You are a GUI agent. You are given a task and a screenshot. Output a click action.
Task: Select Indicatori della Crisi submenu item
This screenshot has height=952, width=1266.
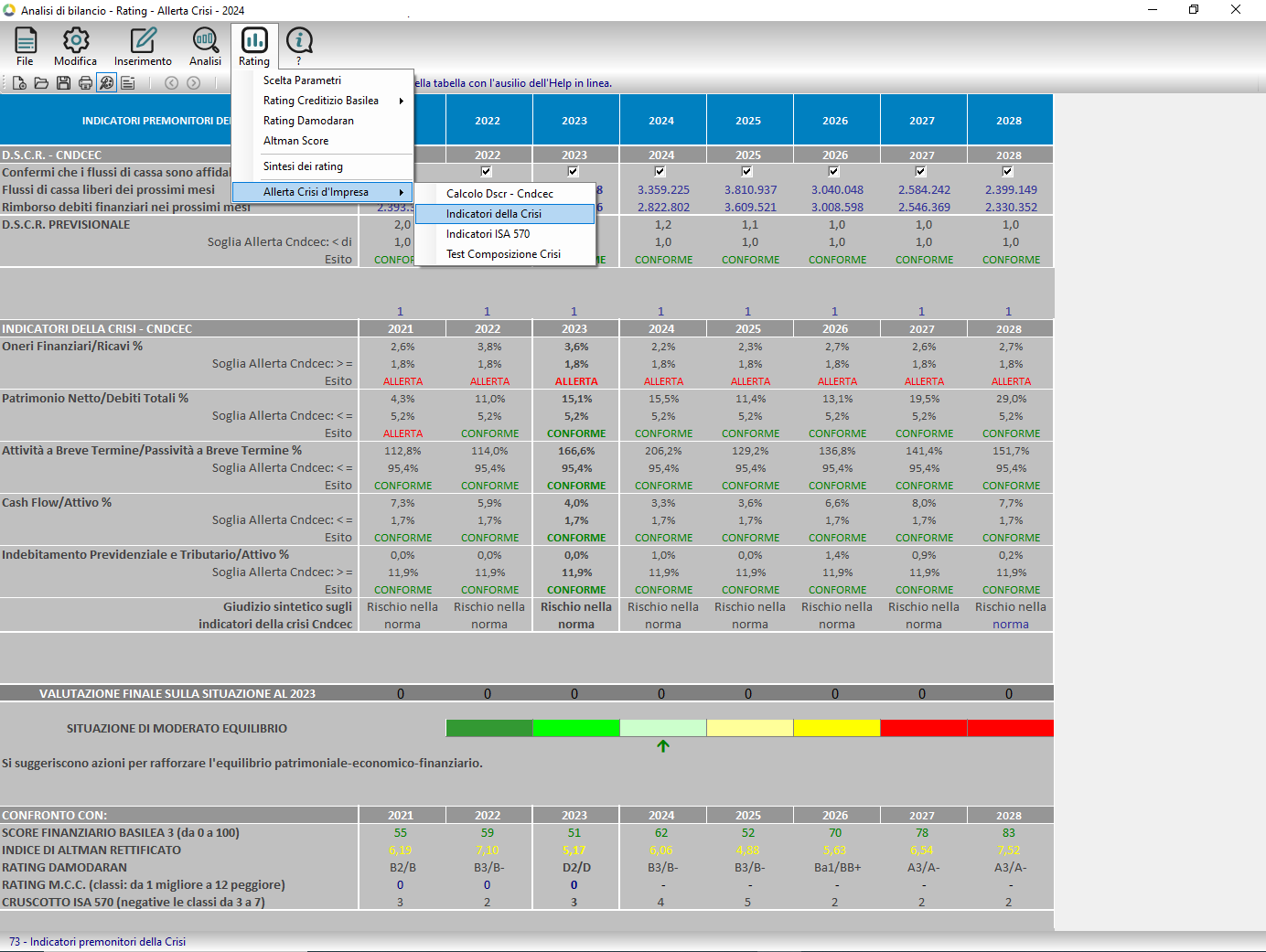pos(505,214)
